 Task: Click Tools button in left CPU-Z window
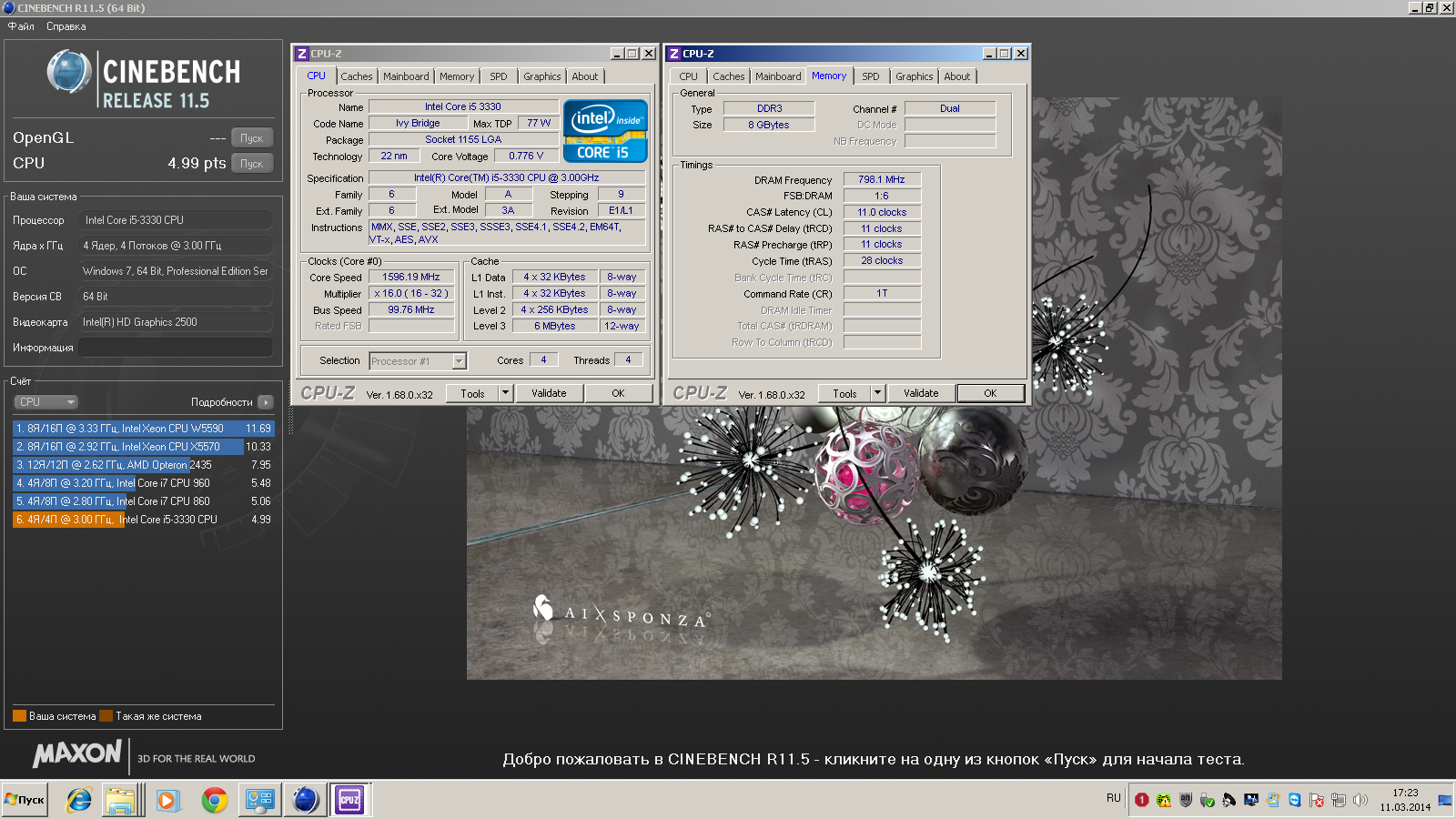473,393
